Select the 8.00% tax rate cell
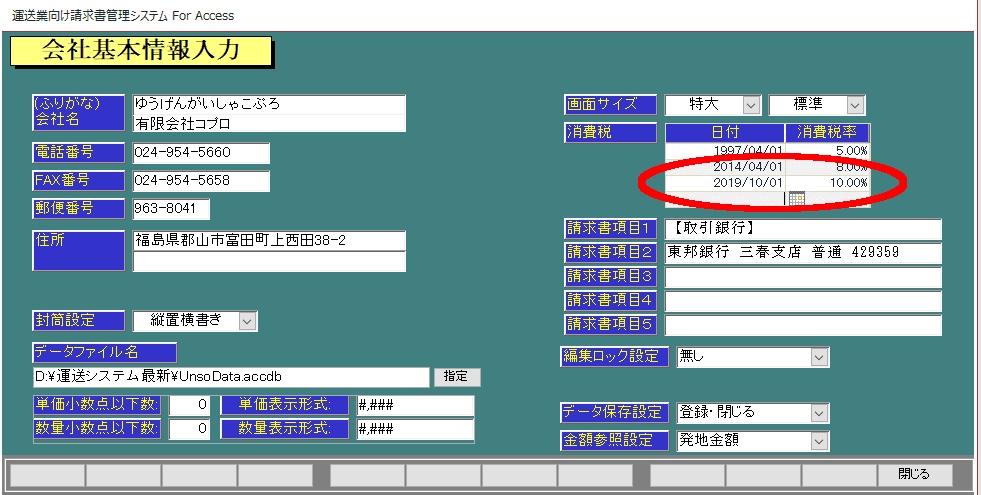981x495 pixels. [x=828, y=167]
